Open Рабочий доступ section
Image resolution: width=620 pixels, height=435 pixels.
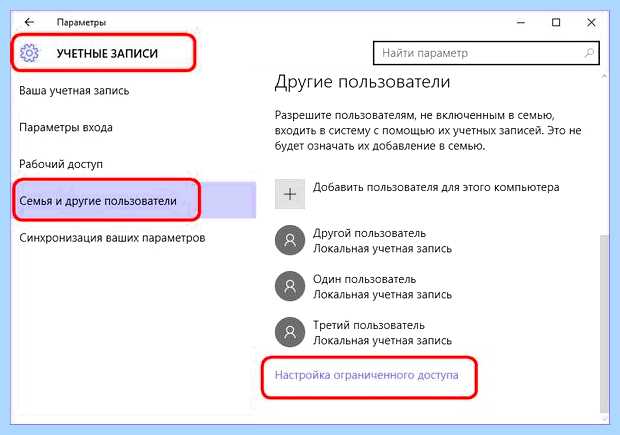(x=61, y=164)
